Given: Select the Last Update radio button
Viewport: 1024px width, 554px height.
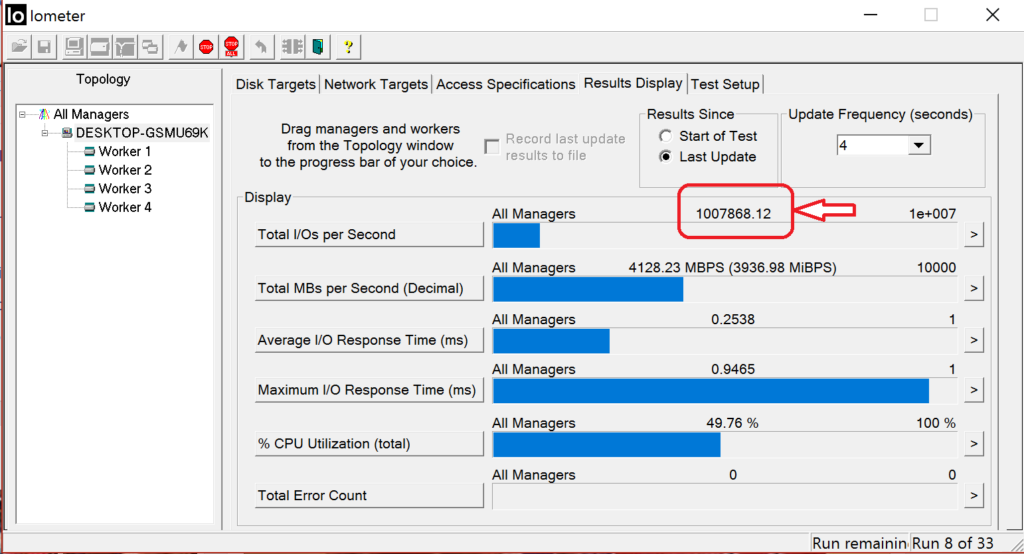Looking at the screenshot, I should pyautogui.click(x=665, y=157).
